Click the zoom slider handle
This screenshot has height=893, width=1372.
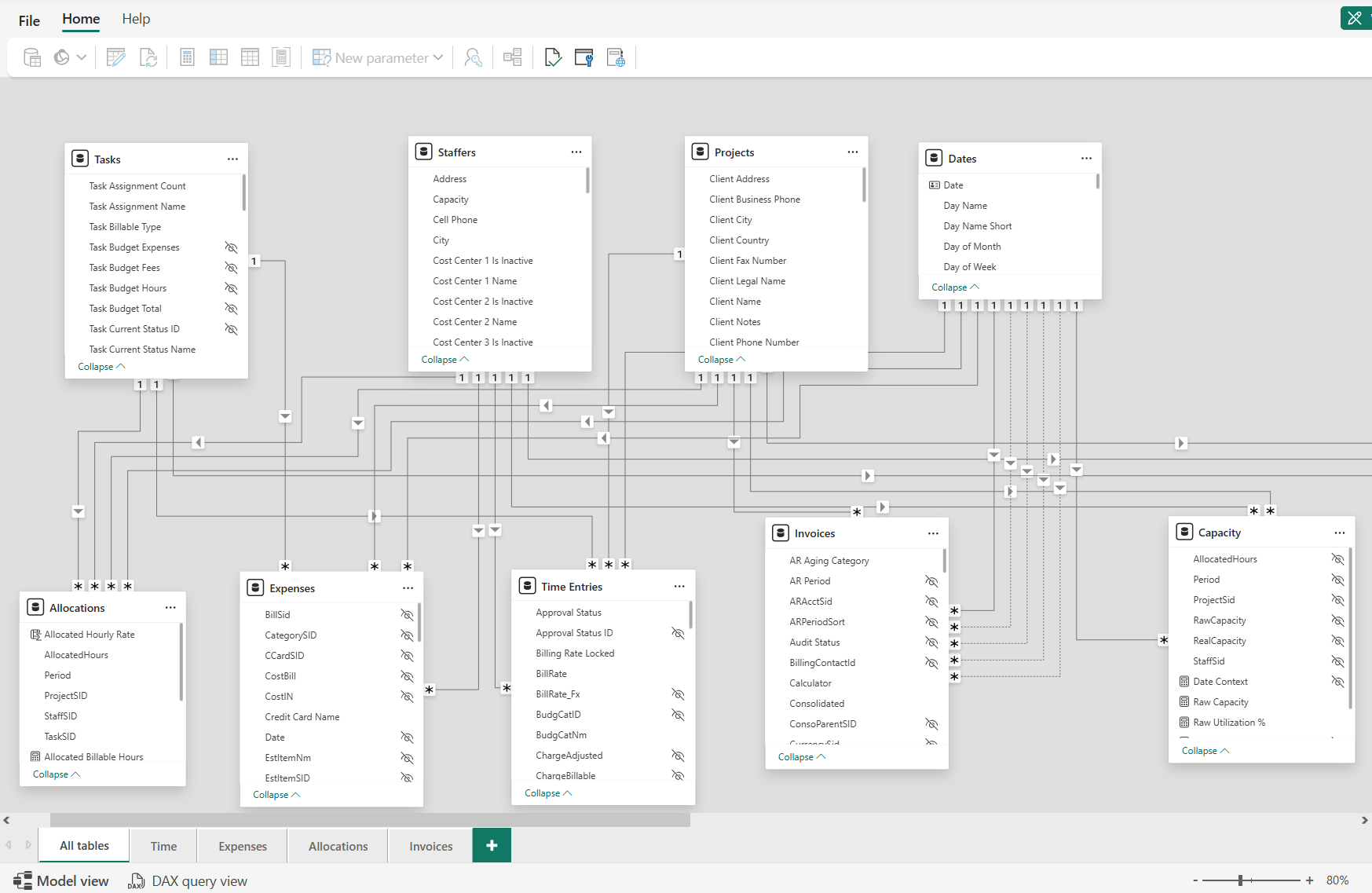1240,880
